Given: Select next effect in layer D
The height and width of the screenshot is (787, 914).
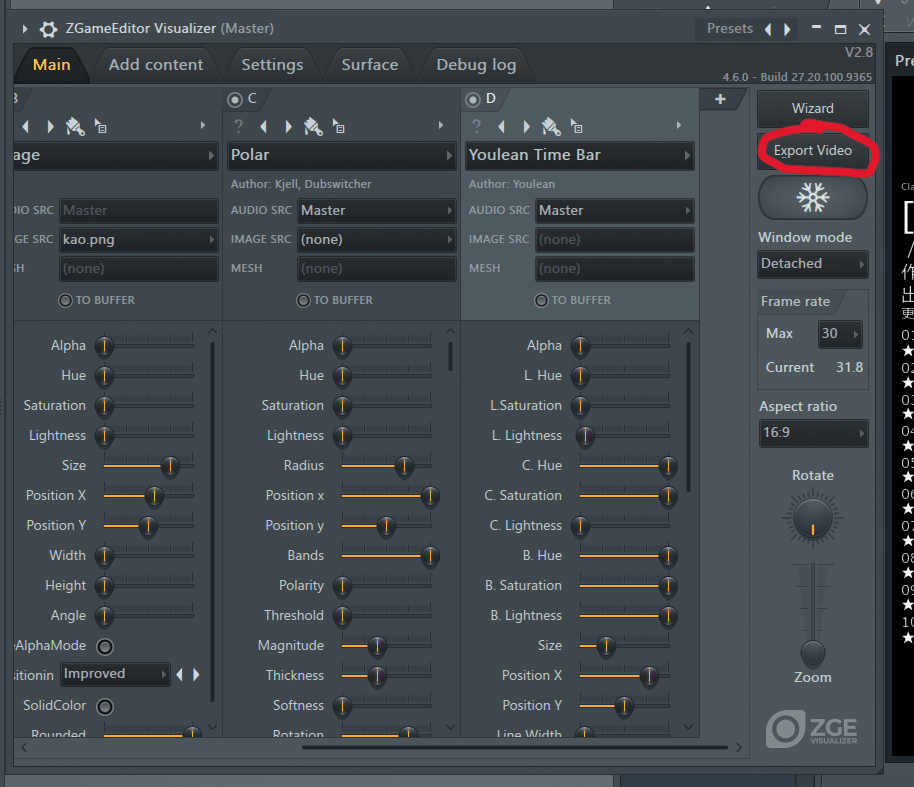Looking at the screenshot, I should click(x=526, y=126).
